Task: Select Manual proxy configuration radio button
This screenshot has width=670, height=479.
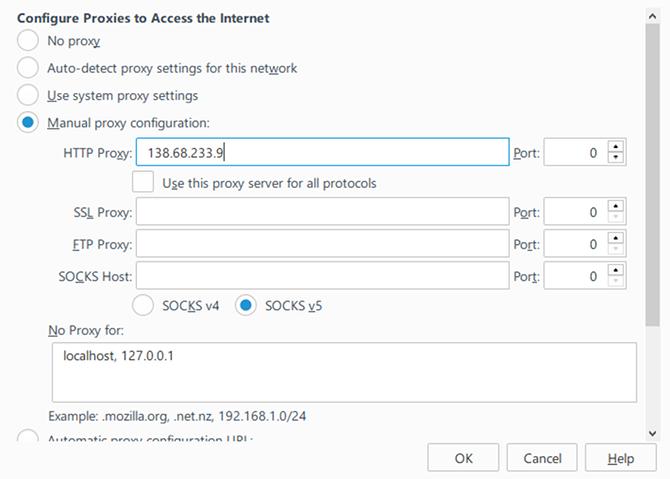Action: point(28,123)
